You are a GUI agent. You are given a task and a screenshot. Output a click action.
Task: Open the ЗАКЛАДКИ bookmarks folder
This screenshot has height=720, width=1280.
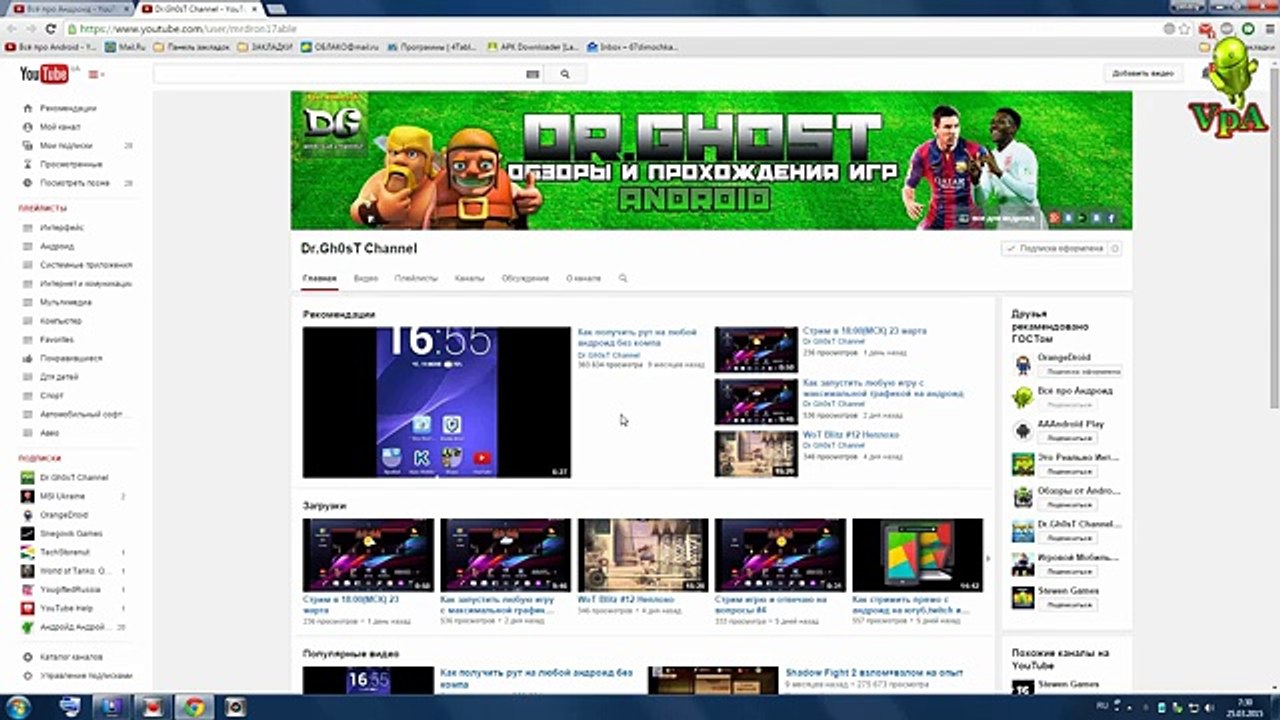(266, 46)
